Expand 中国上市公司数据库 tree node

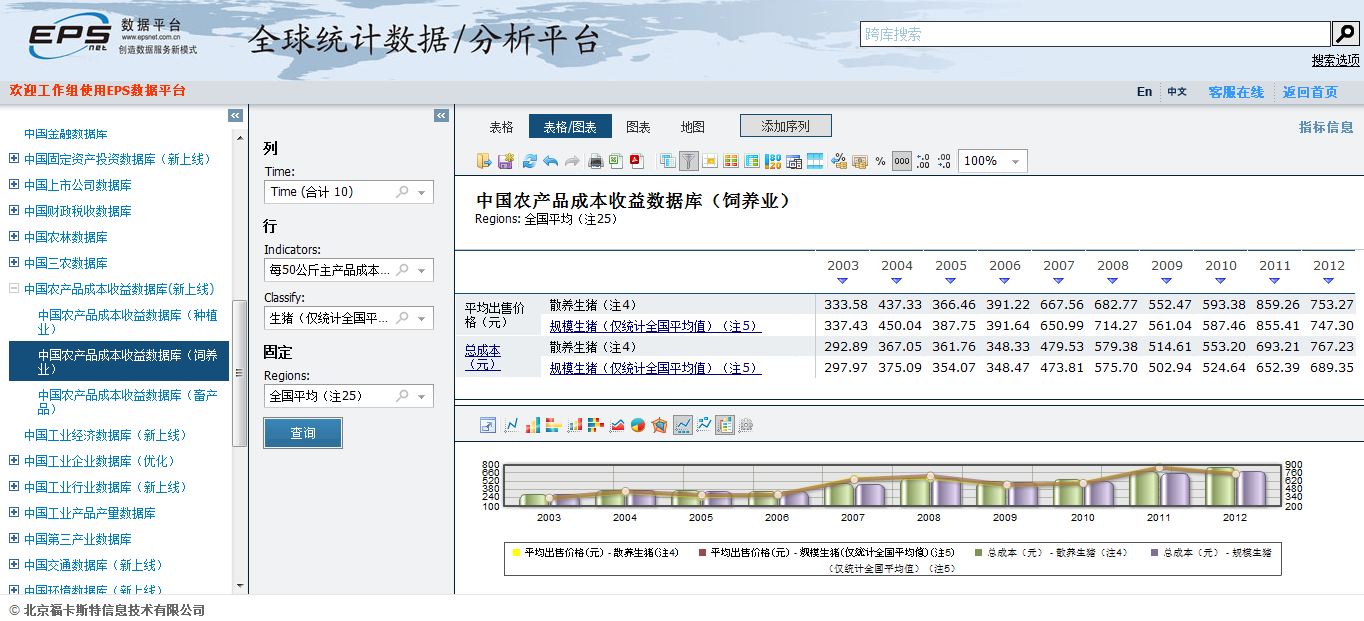13,185
